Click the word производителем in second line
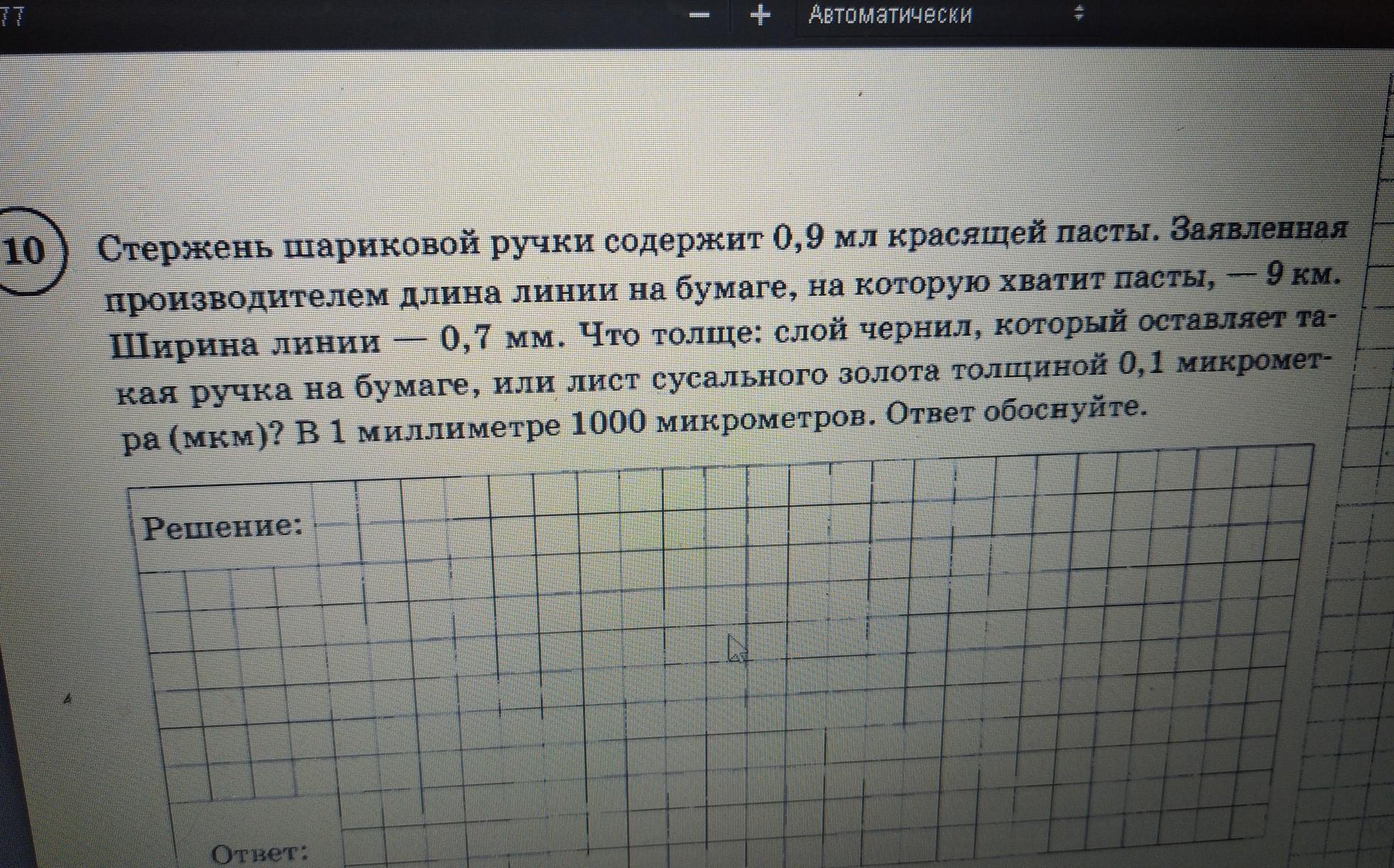Viewport: 1394px width, 868px height. [x=246, y=299]
